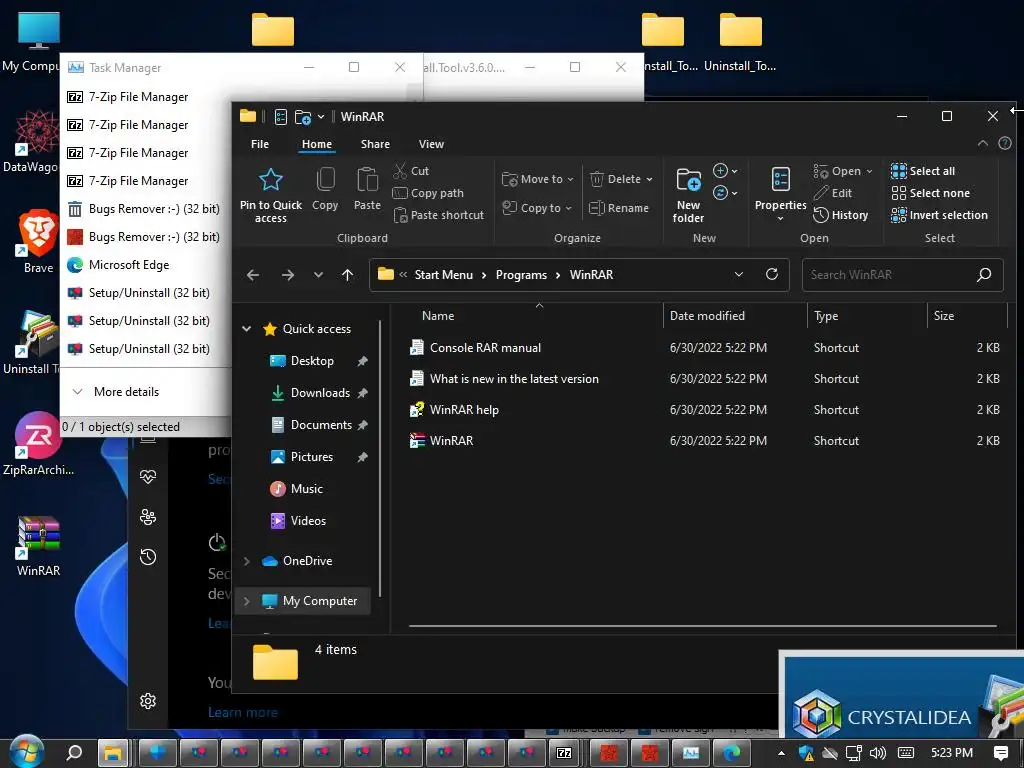Click Pin to Quick access star icon

click(x=270, y=180)
